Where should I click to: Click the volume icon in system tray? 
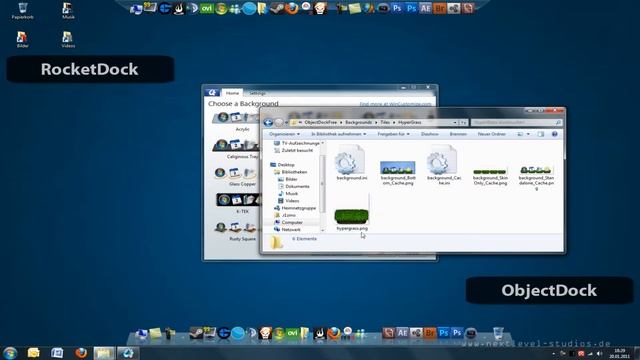[x=599, y=353]
